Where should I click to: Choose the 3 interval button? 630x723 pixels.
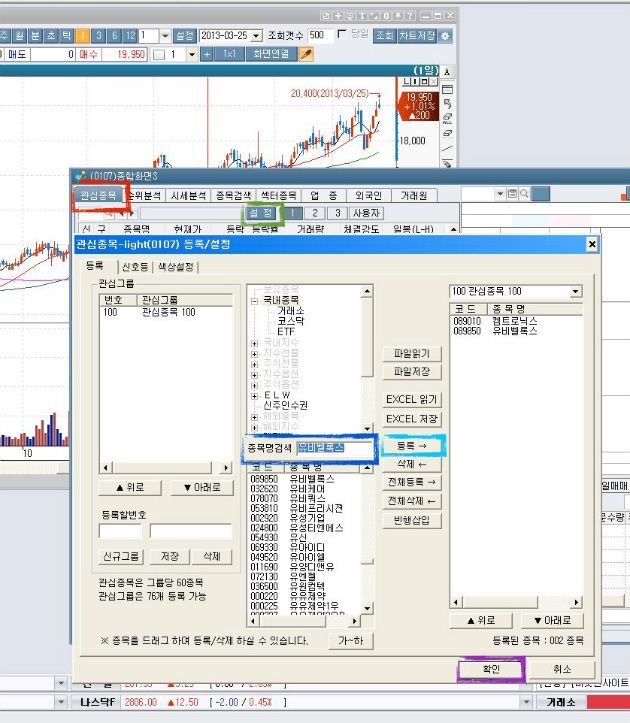[99, 36]
